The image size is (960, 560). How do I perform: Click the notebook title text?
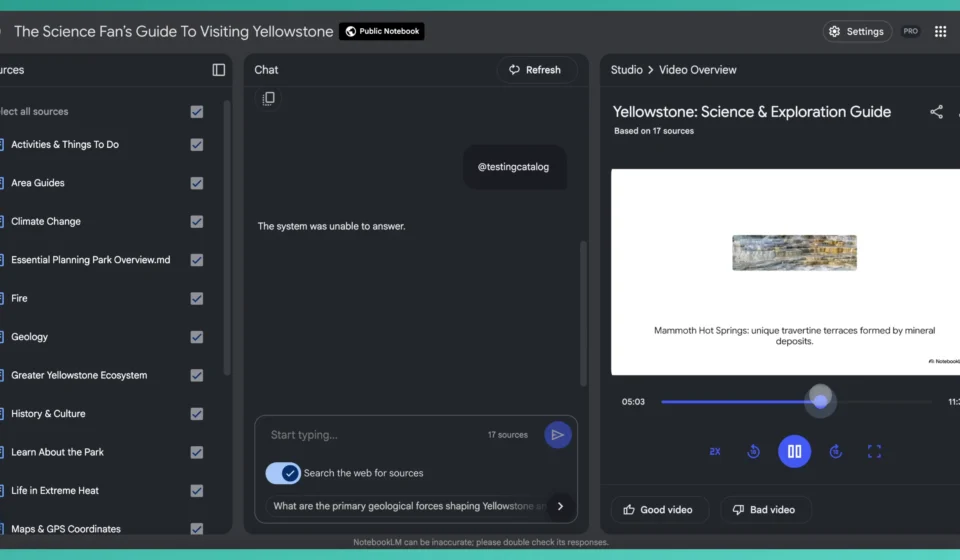click(x=173, y=31)
